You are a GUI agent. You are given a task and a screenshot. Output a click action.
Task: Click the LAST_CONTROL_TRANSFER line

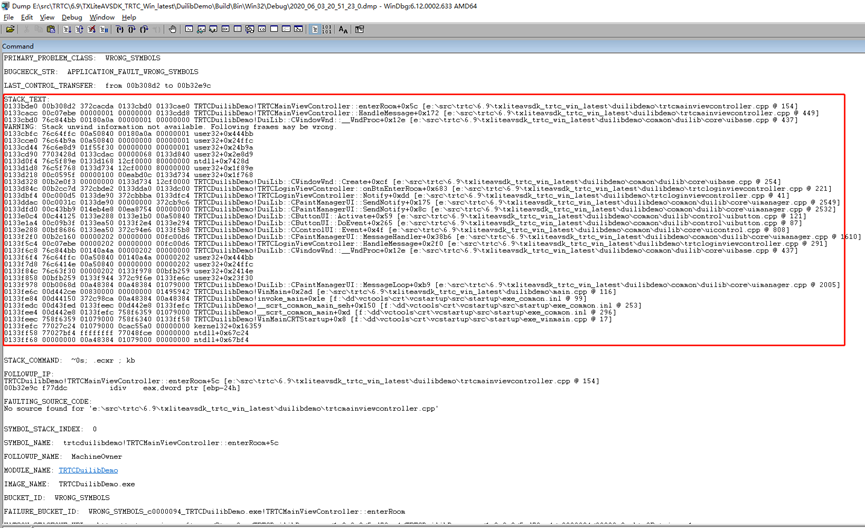tap(108, 86)
